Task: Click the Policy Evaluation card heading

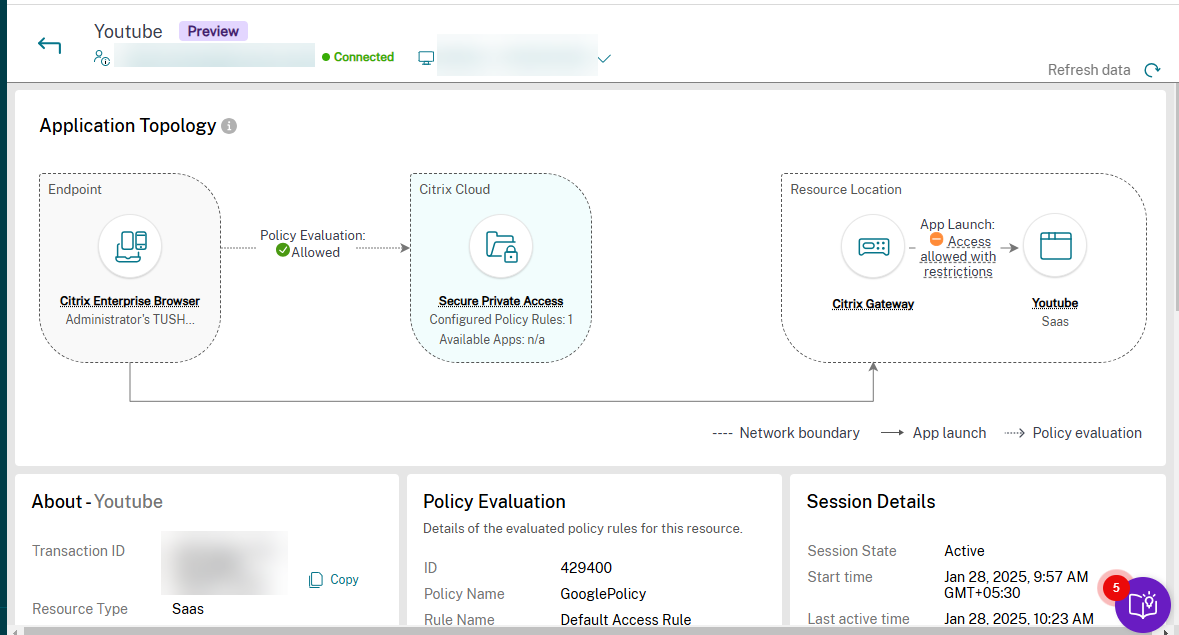Action: [x=494, y=501]
